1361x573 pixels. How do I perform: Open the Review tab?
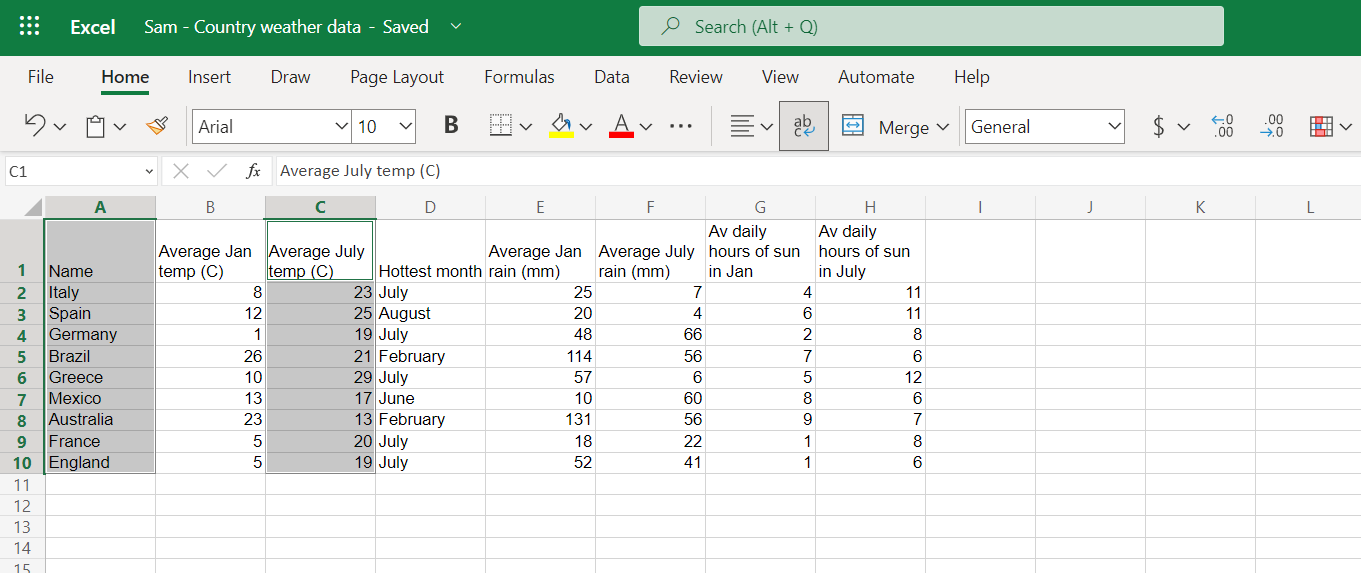coord(696,77)
